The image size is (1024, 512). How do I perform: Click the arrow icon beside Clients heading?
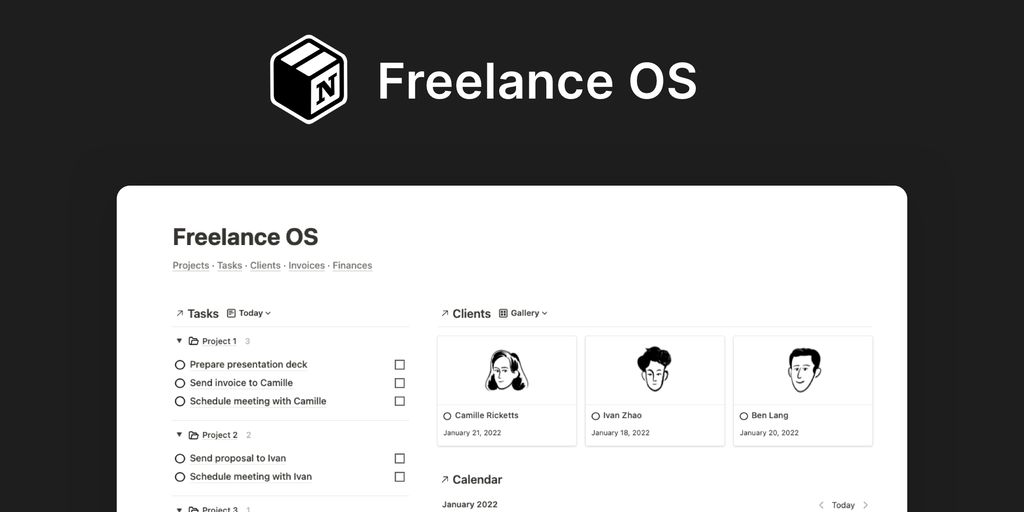pos(444,313)
